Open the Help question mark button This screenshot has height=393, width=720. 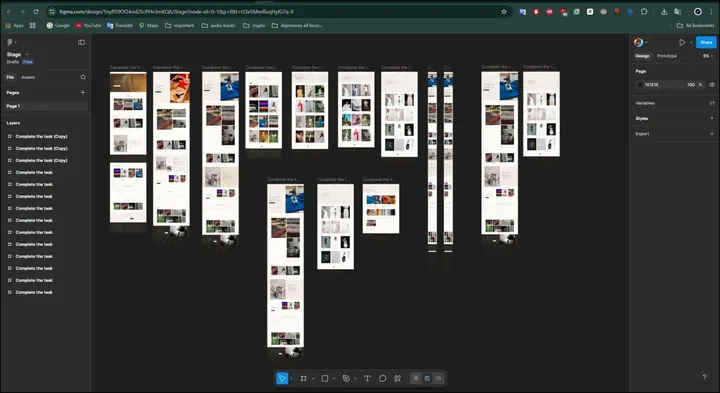pos(704,377)
